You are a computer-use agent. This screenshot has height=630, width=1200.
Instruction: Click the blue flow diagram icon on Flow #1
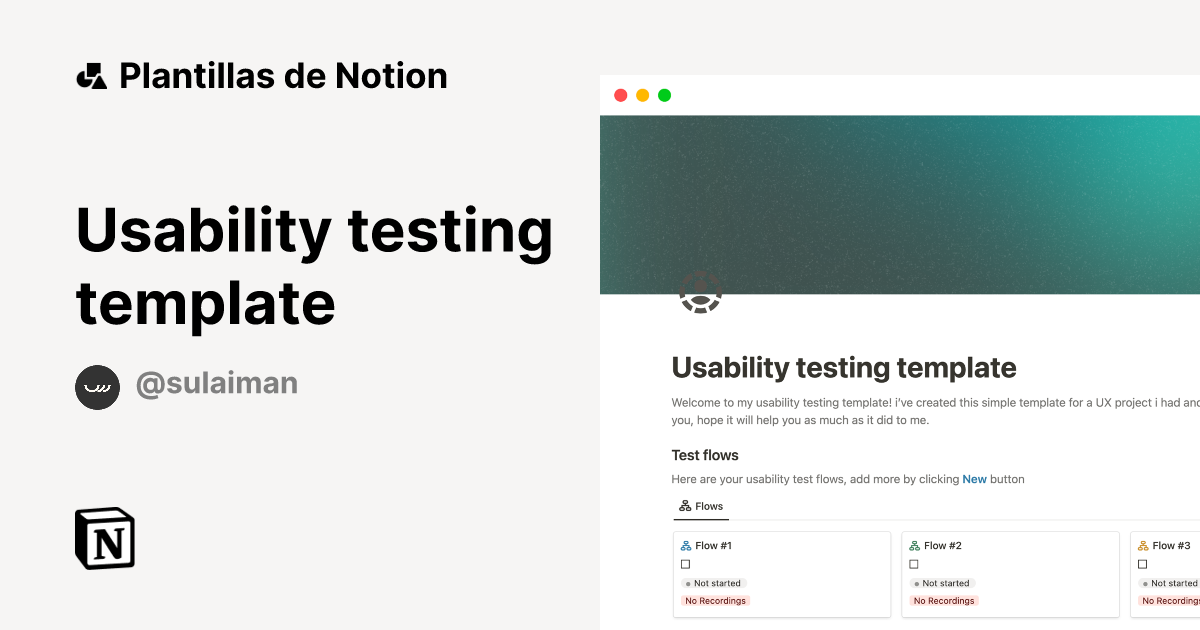coord(685,545)
